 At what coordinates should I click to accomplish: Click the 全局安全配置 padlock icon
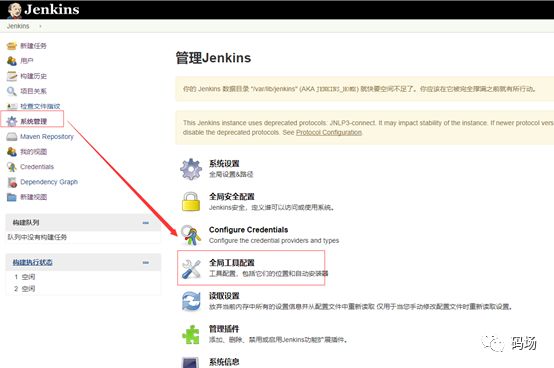(x=191, y=202)
